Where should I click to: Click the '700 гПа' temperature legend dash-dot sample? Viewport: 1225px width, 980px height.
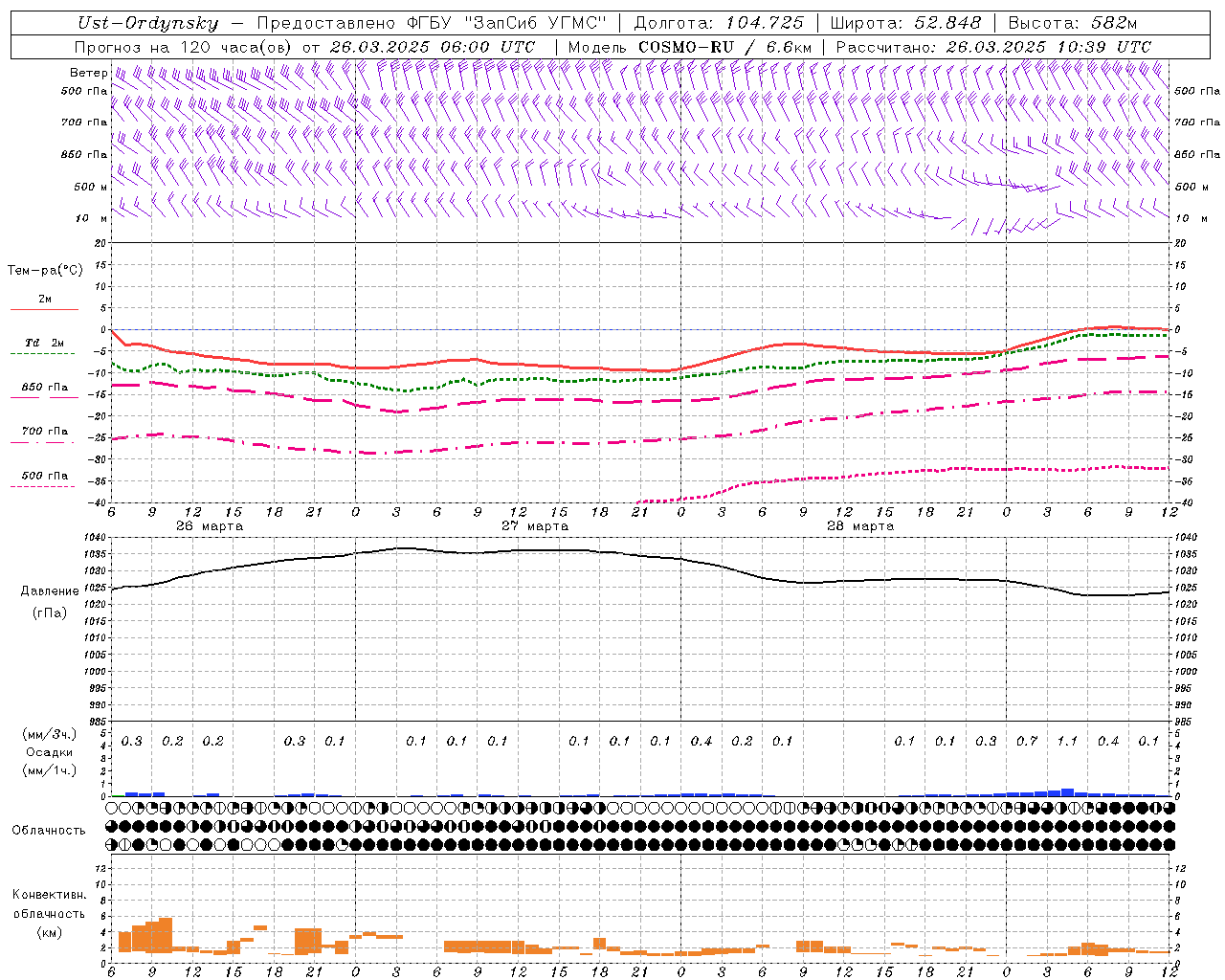point(43,442)
